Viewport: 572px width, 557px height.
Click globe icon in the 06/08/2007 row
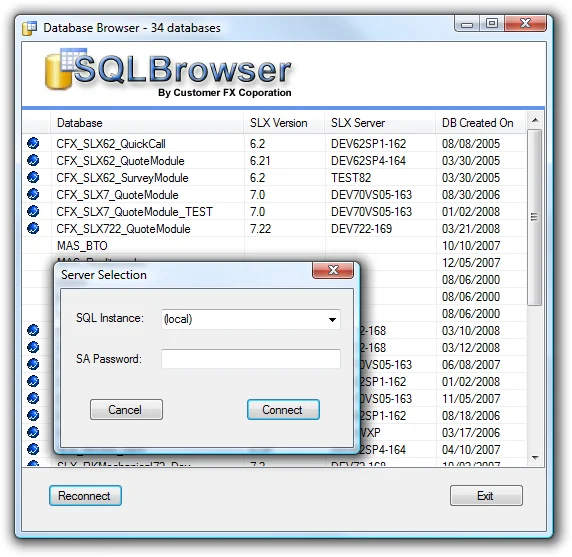tap(33, 364)
